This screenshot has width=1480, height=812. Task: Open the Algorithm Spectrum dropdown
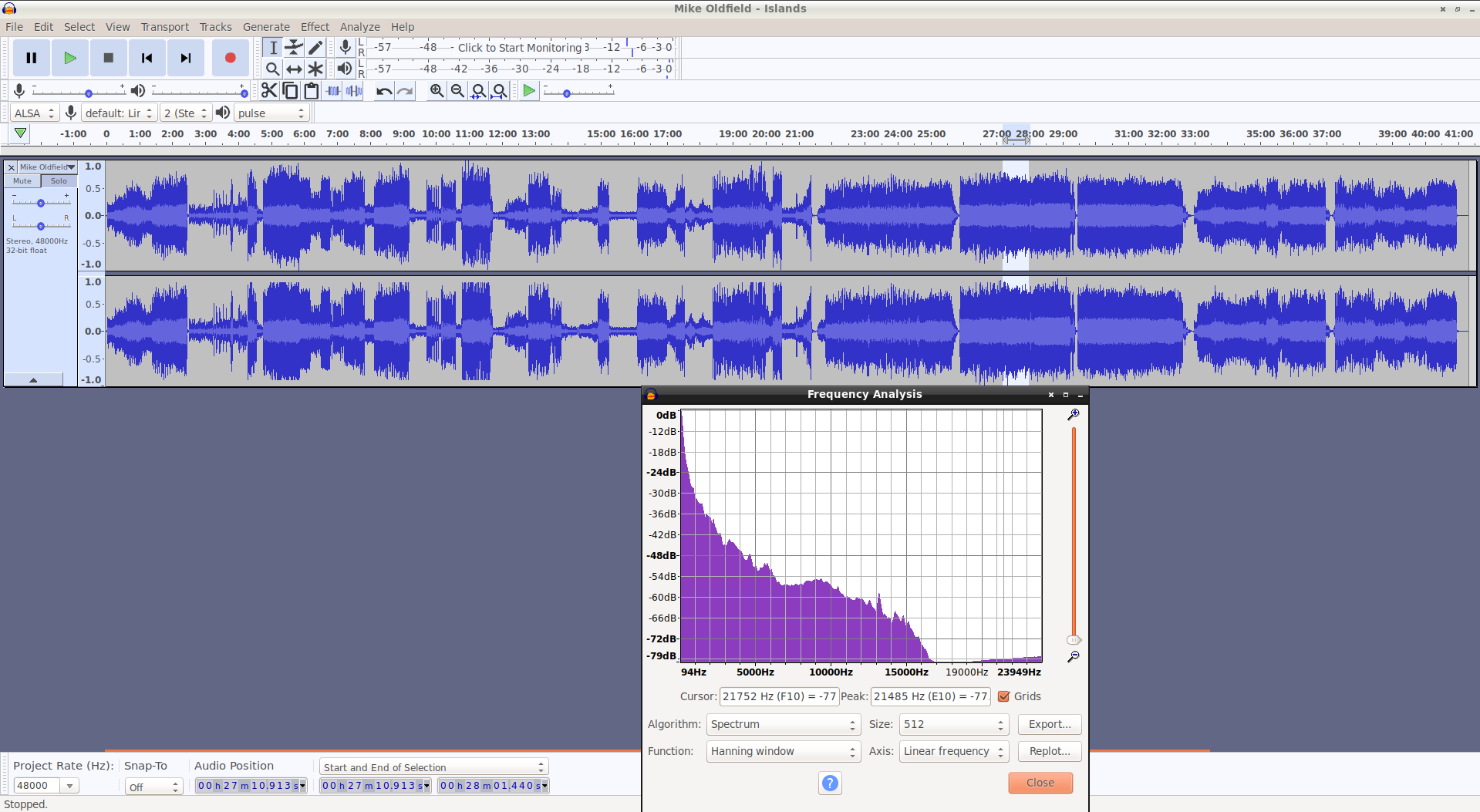click(x=784, y=725)
